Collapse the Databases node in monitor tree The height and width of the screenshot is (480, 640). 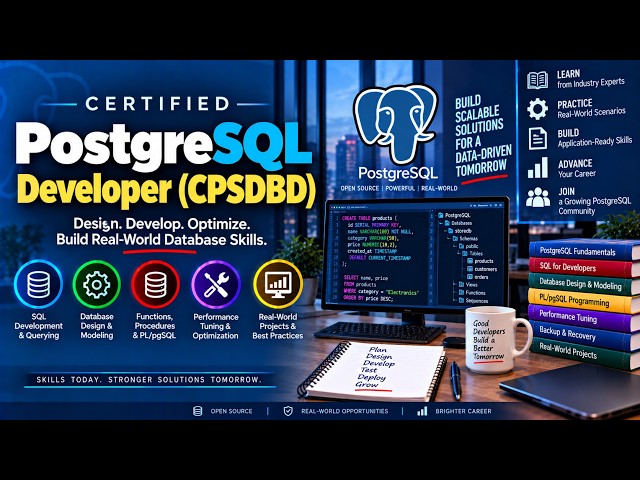pos(441,223)
